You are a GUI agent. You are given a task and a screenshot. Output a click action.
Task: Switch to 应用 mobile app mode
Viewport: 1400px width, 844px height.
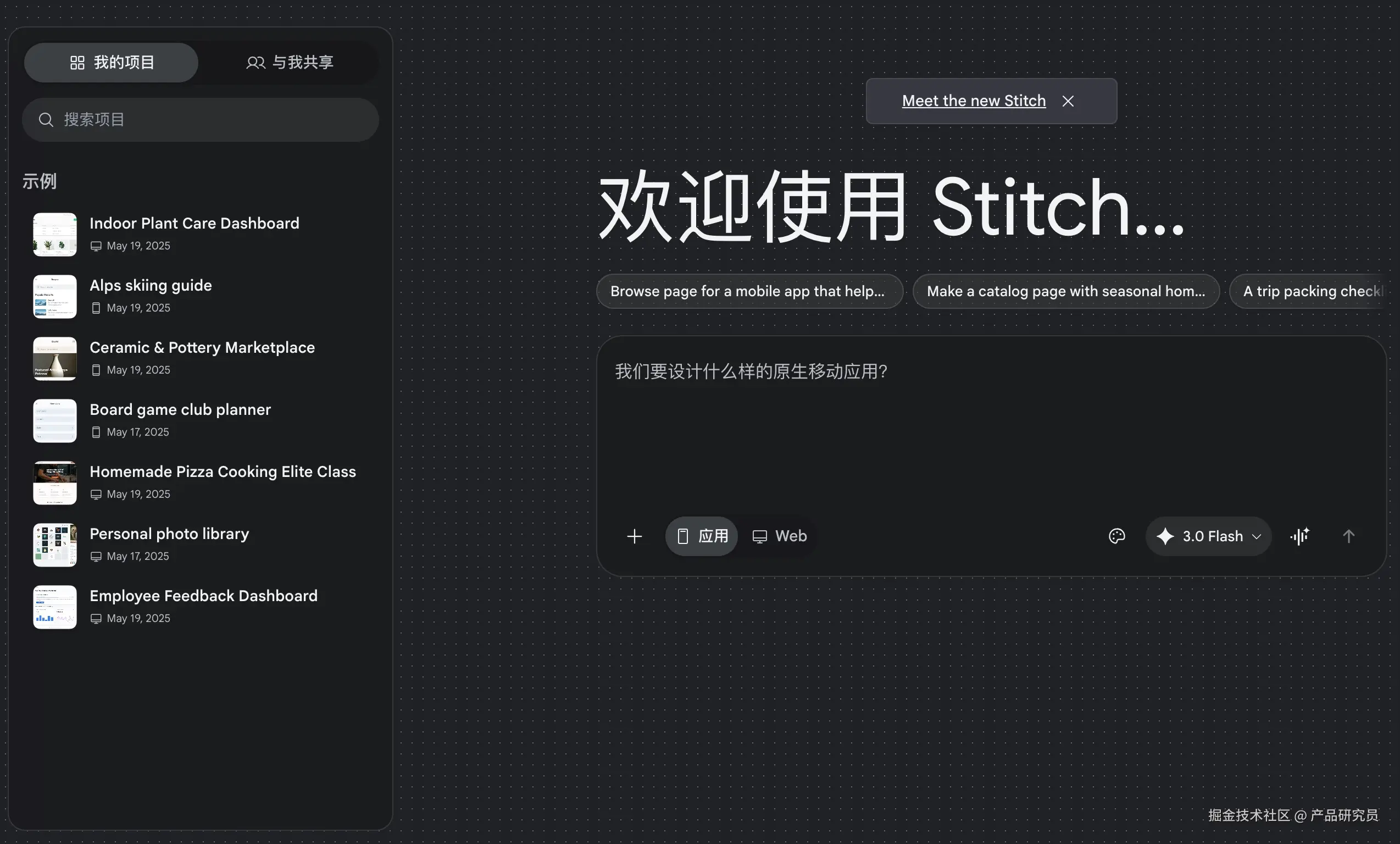pyautogui.click(x=702, y=536)
